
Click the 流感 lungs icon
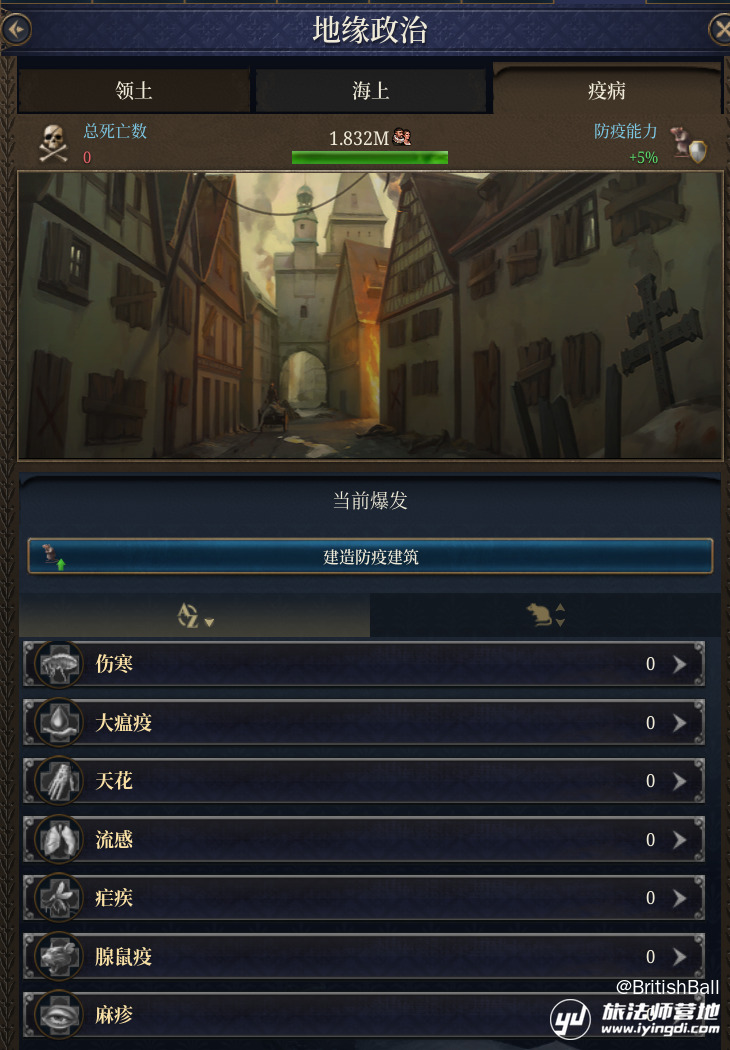(x=59, y=840)
